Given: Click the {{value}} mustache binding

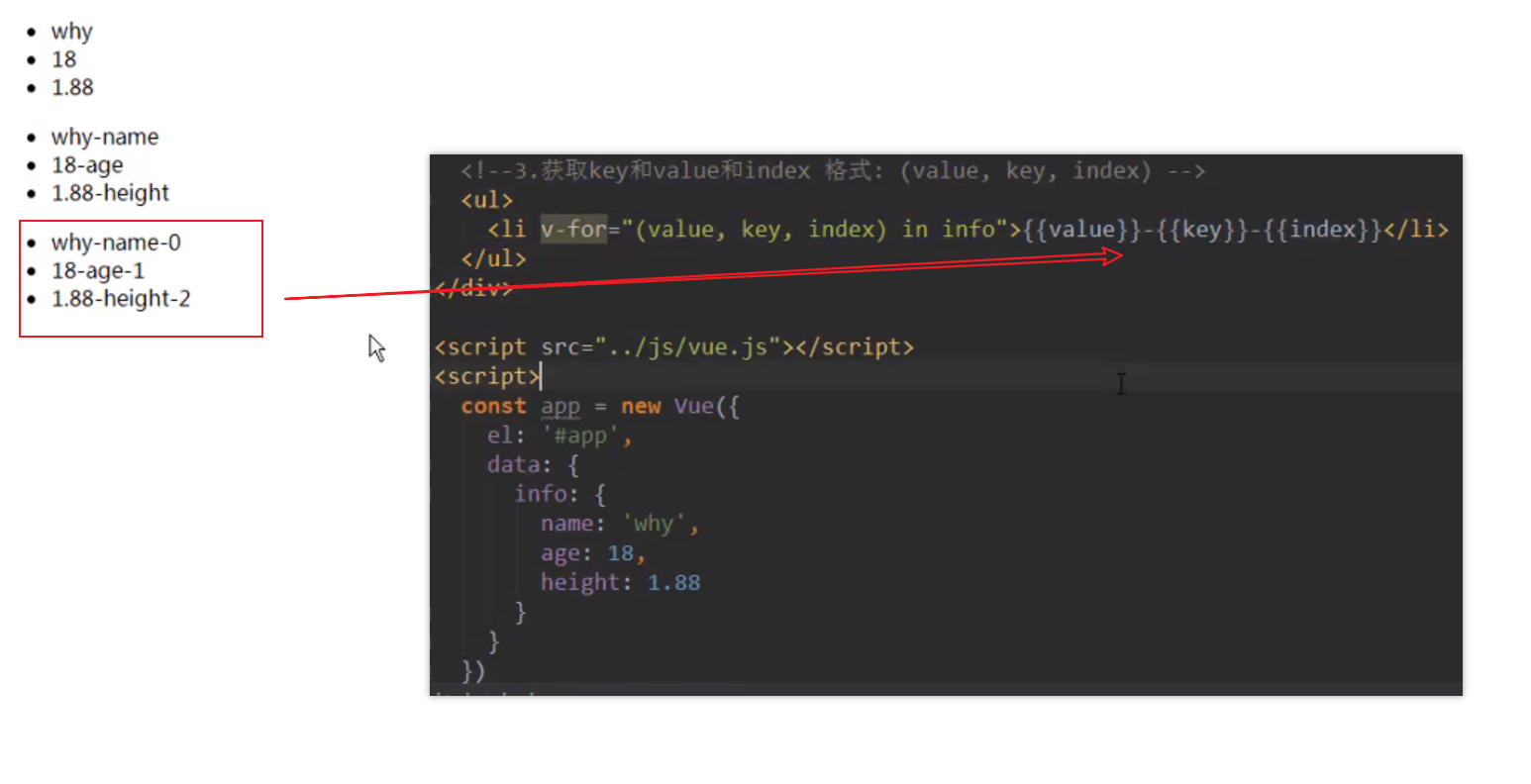Looking at the screenshot, I should tap(1082, 230).
